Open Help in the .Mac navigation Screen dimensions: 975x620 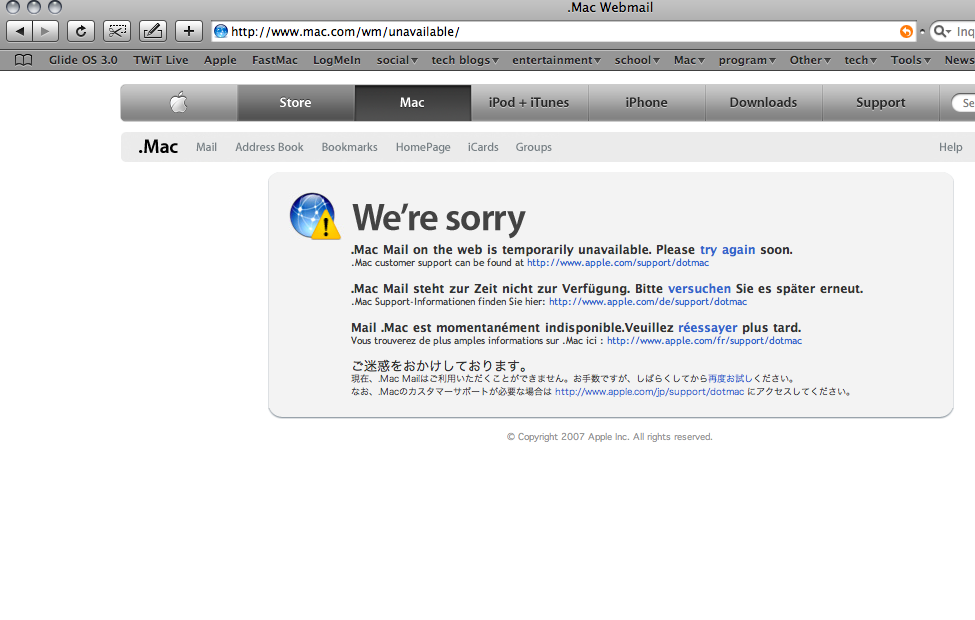(x=951, y=147)
